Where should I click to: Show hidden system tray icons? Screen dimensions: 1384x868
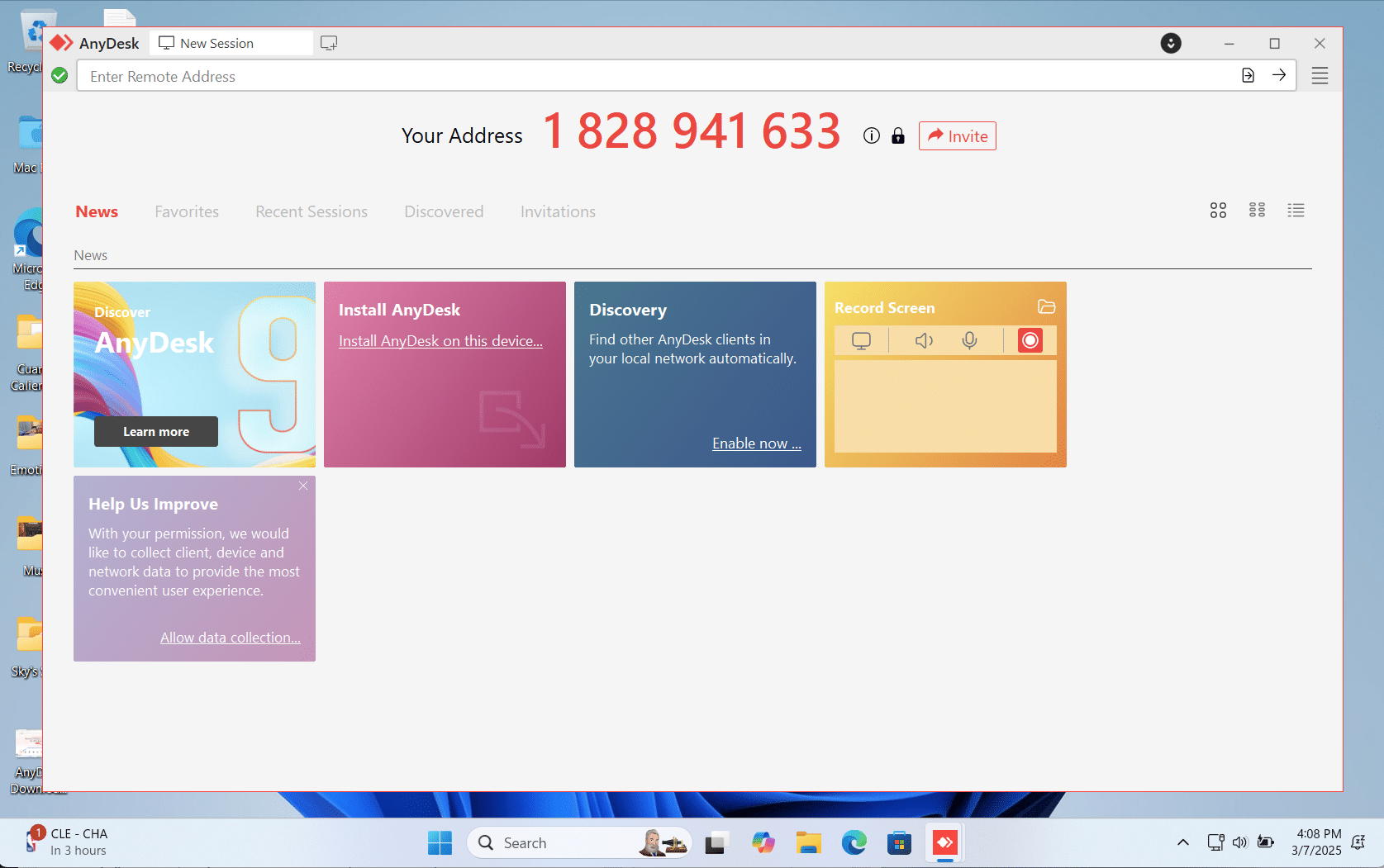1182,842
